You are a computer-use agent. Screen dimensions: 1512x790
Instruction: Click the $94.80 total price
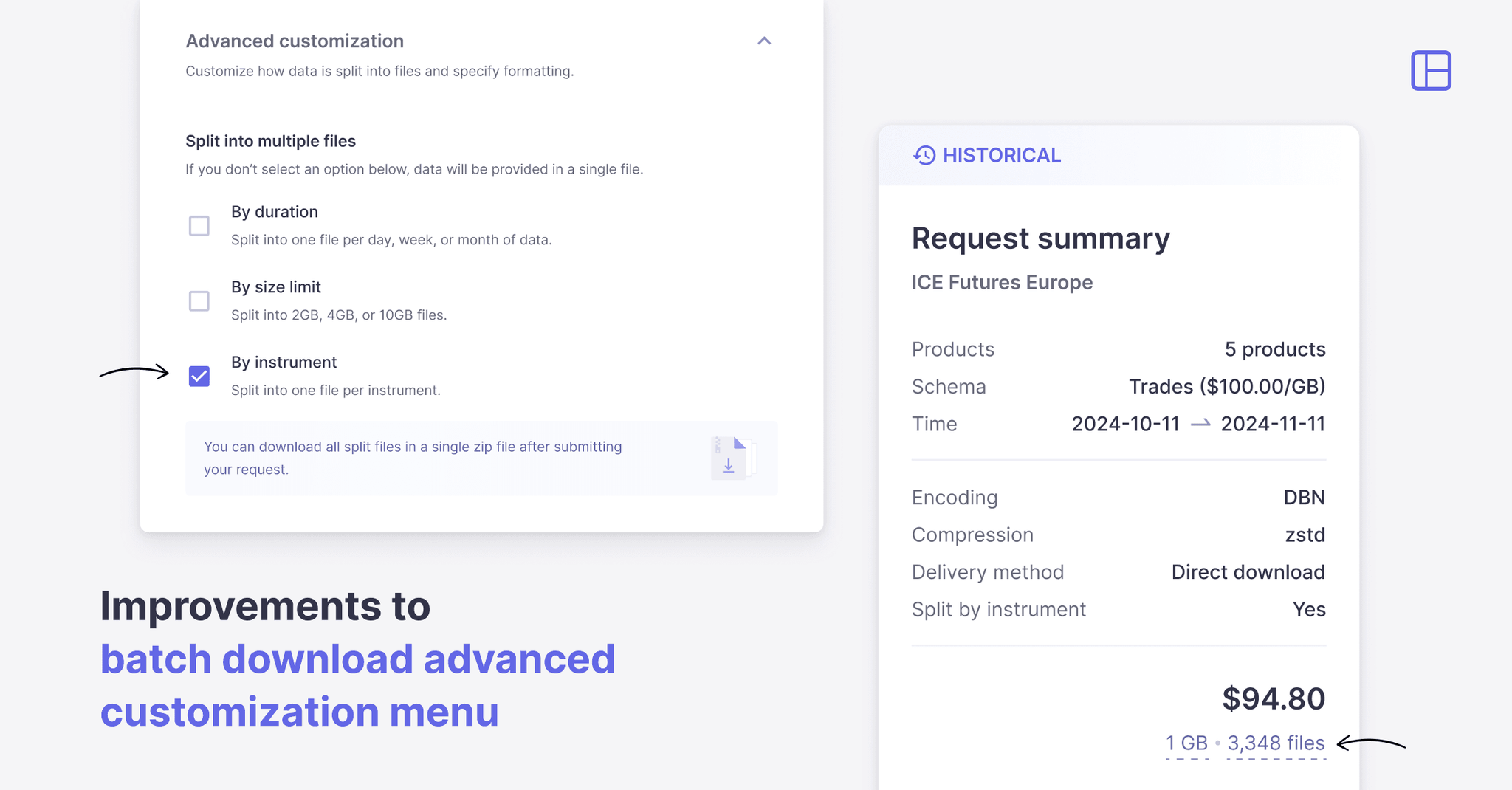pos(1274,699)
